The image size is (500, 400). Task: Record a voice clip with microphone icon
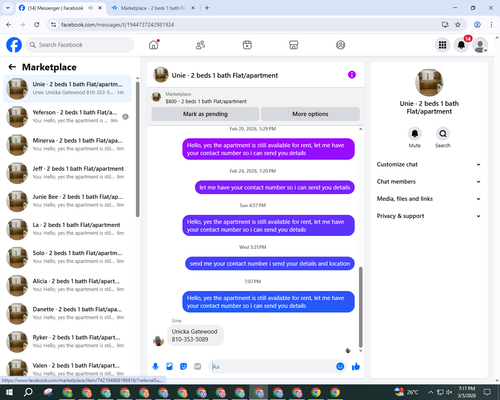tap(155, 367)
